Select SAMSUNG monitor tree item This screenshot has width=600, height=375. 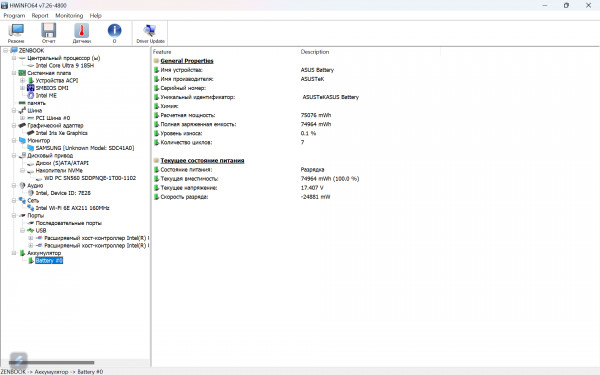pyautogui.click(x=85, y=148)
